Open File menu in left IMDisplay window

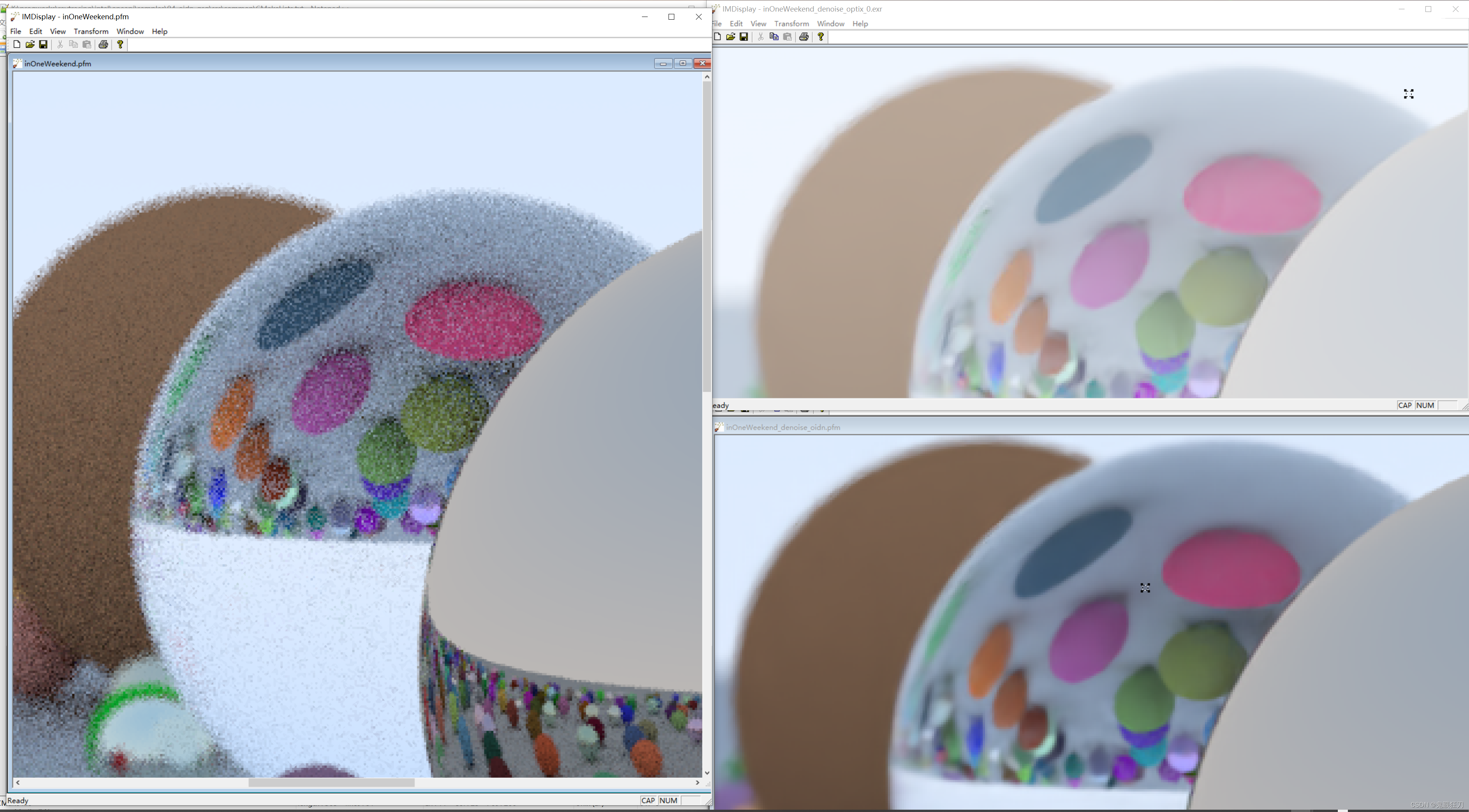pos(15,31)
